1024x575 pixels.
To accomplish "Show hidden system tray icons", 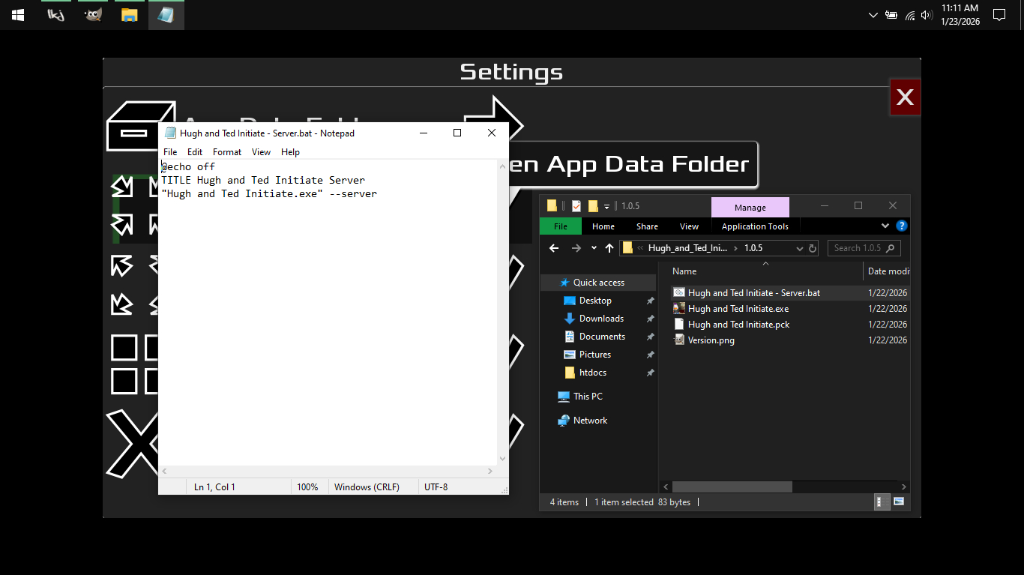I will pos(873,15).
